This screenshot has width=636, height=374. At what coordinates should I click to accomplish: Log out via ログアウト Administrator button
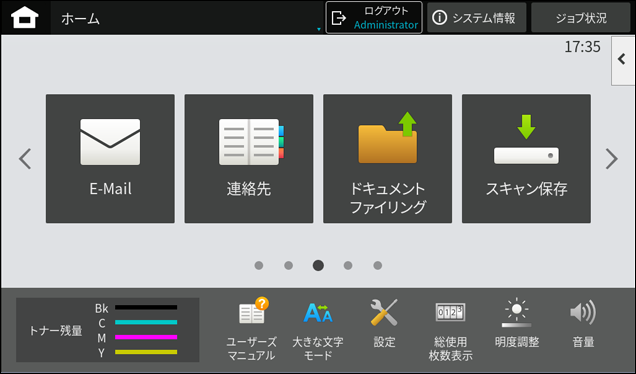click(x=374, y=18)
